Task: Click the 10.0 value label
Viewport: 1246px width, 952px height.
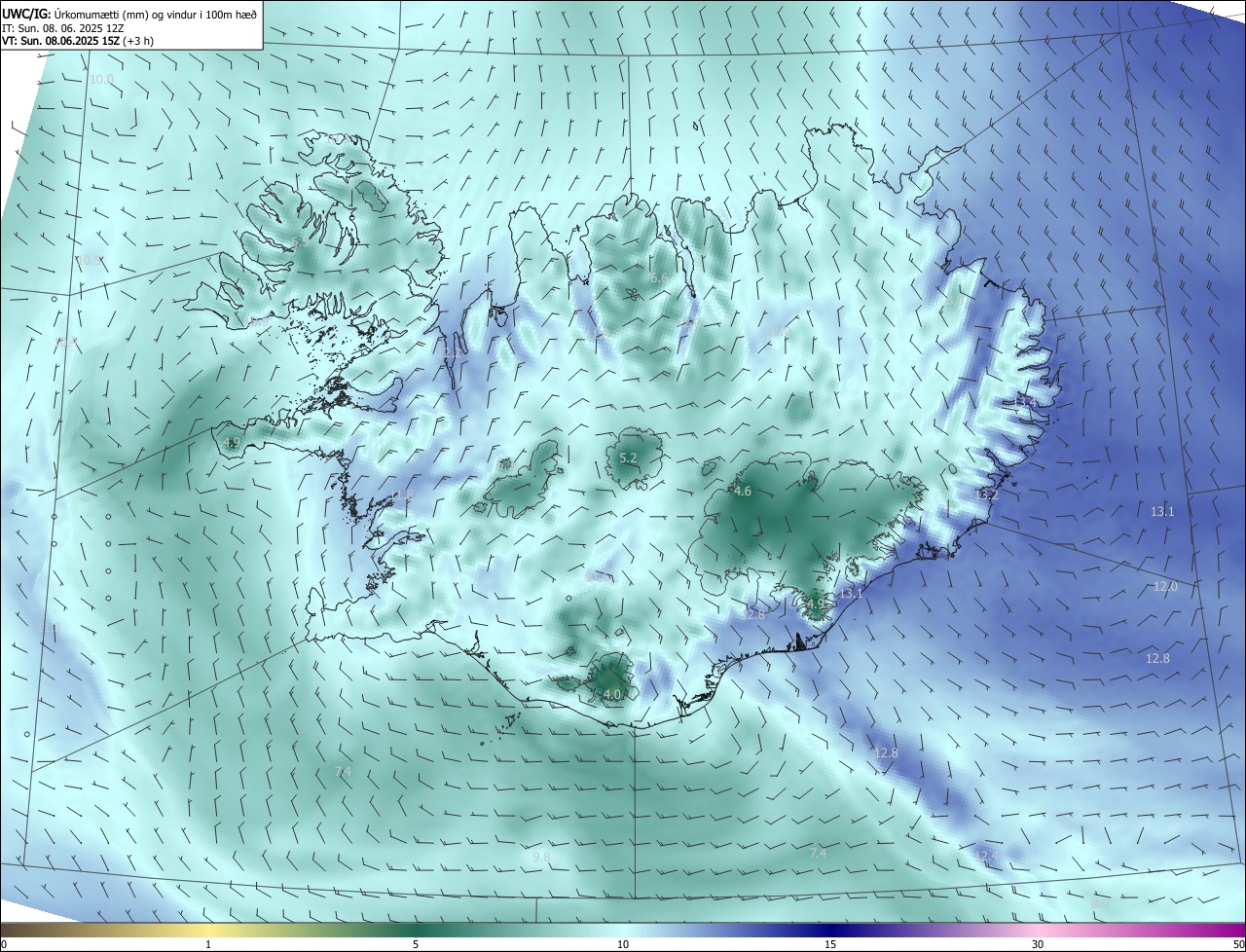Action: point(101,79)
